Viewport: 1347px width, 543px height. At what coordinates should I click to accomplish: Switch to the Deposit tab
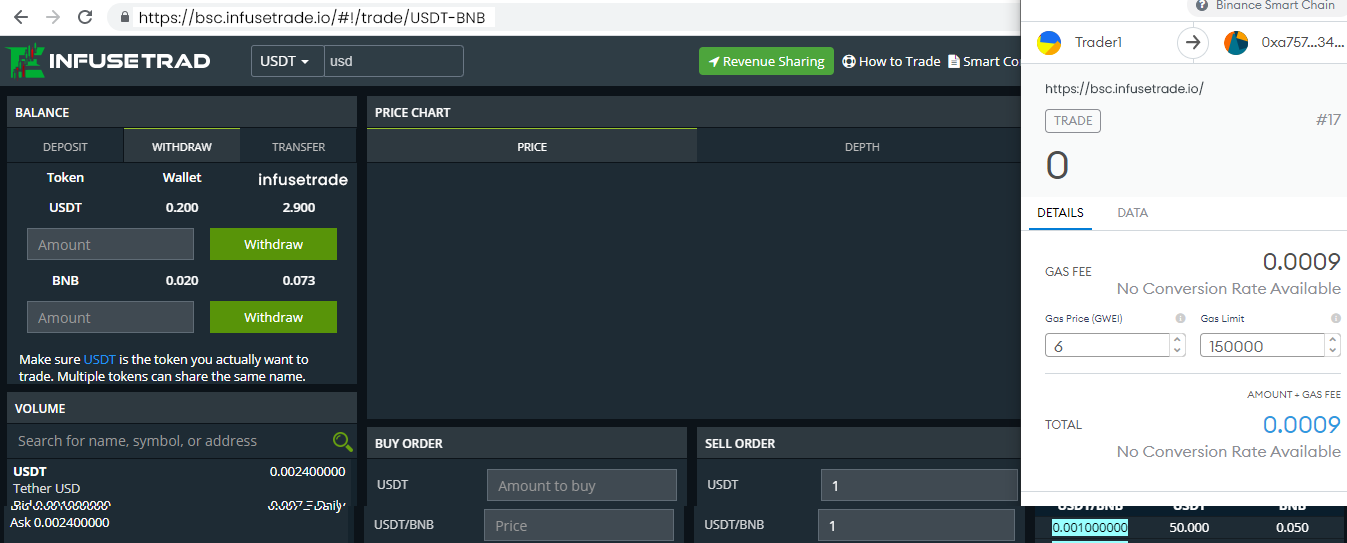[65, 146]
